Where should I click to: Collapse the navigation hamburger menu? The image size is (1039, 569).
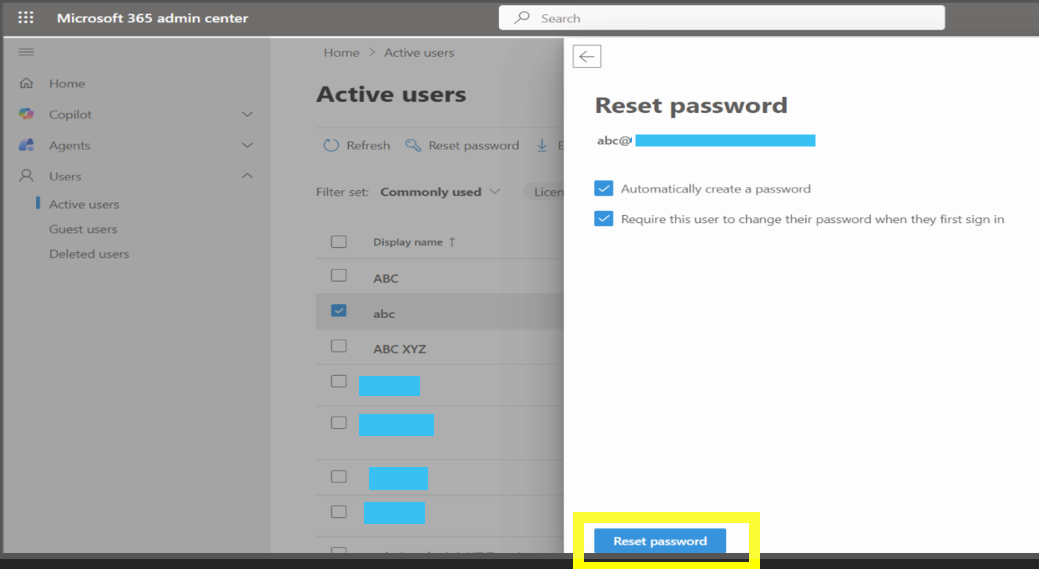tap(27, 52)
